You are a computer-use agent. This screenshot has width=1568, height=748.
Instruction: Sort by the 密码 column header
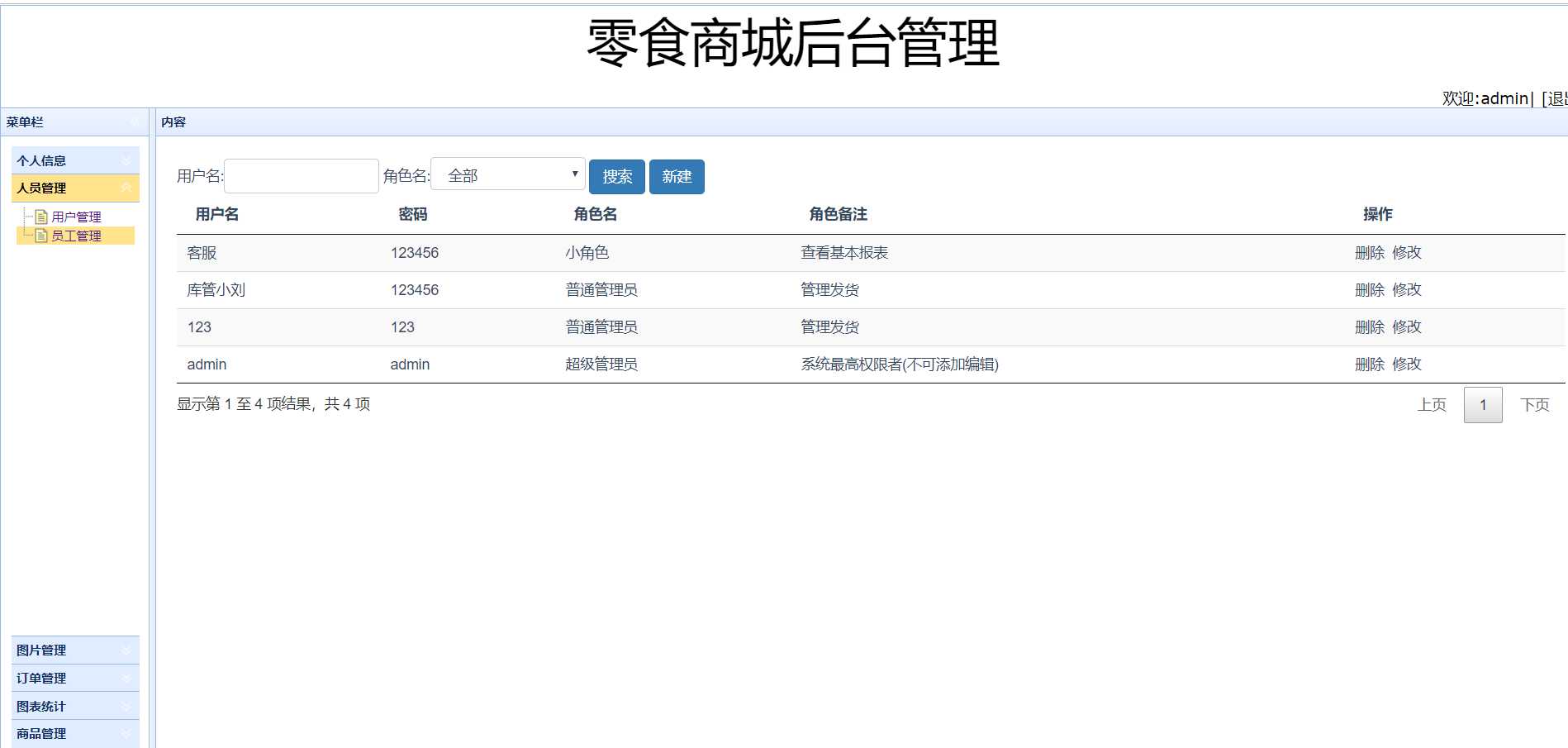pos(413,214)
